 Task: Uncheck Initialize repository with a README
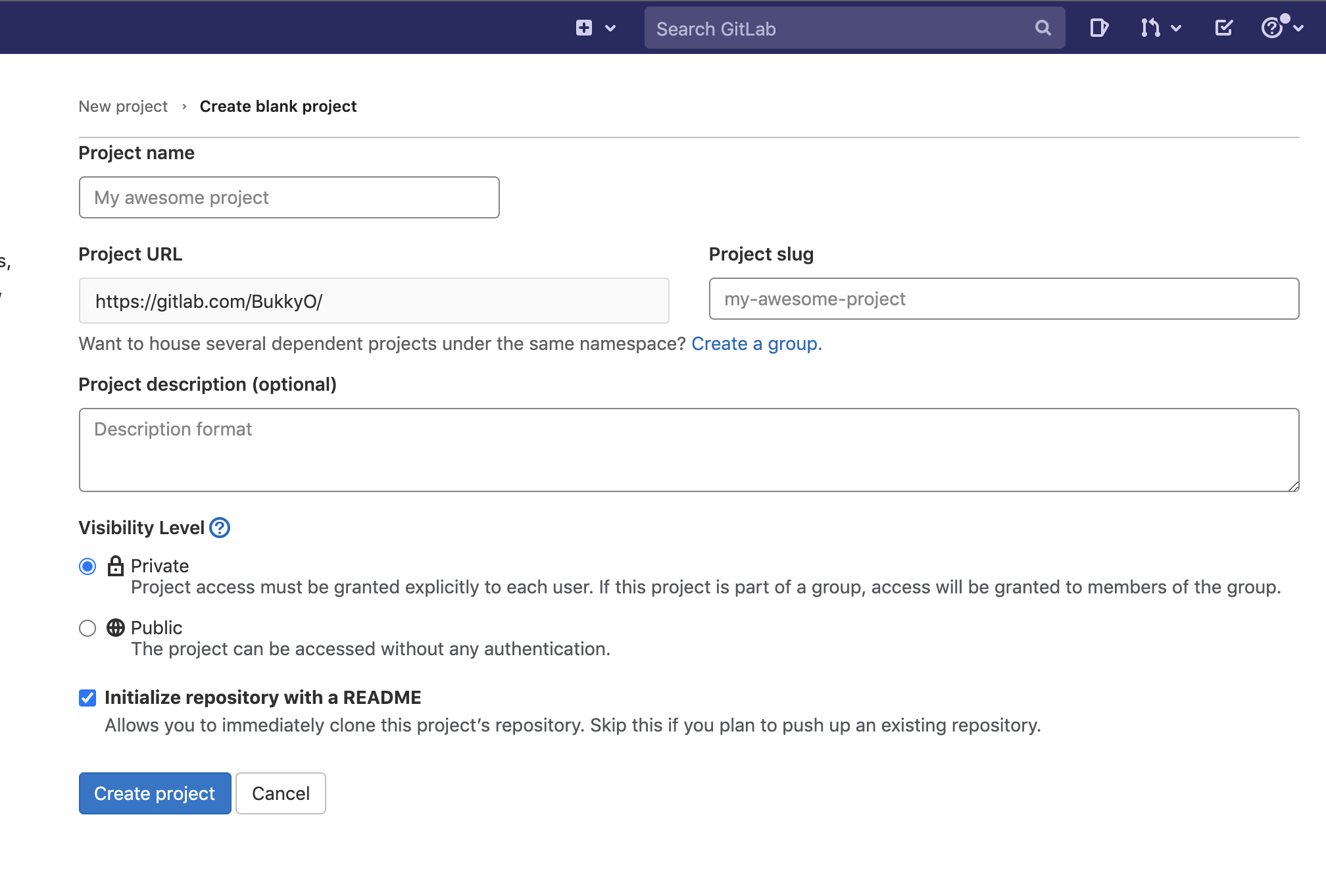(87, 697)
